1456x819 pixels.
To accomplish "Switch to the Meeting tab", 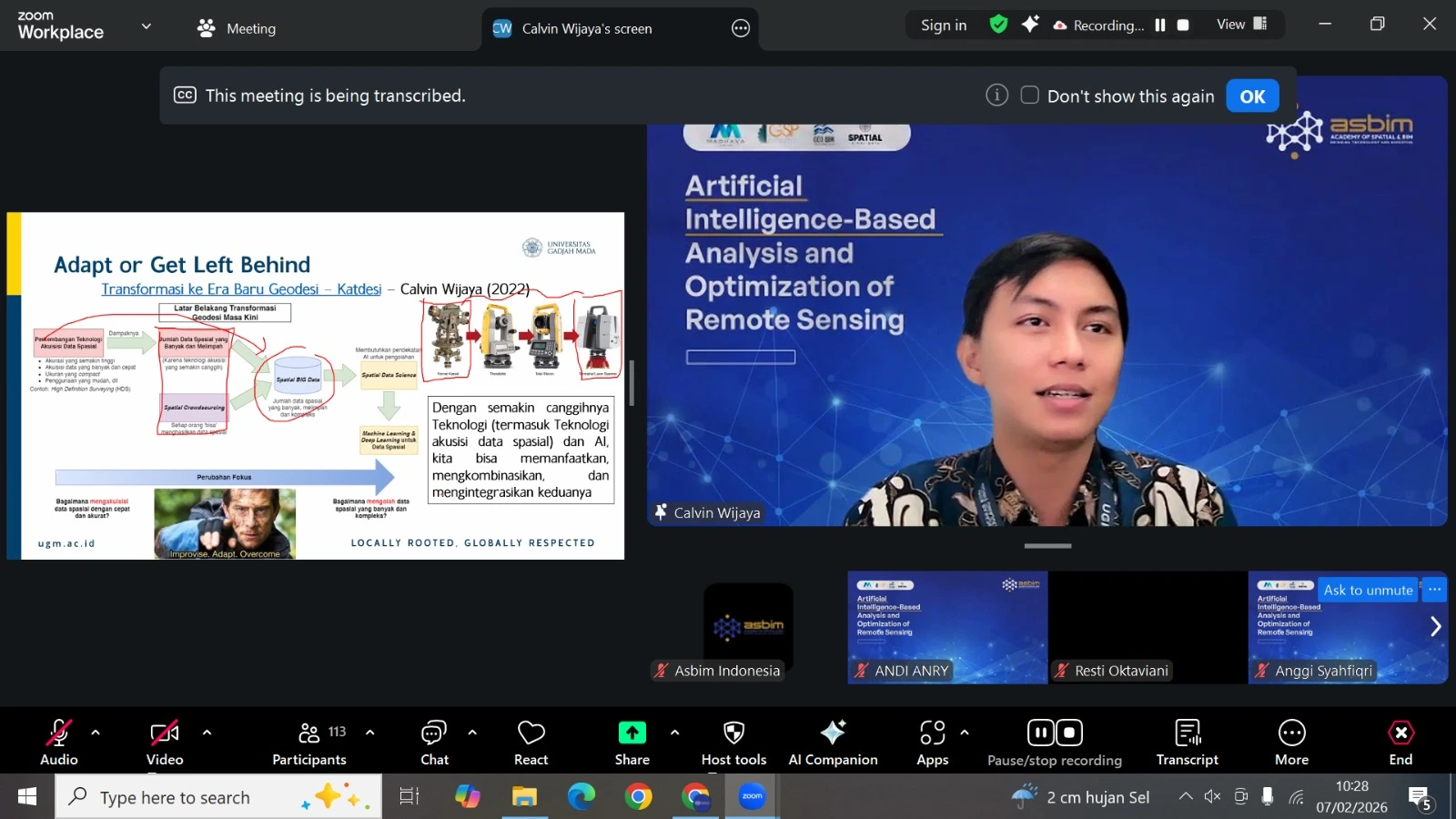I will click(237, 28).
